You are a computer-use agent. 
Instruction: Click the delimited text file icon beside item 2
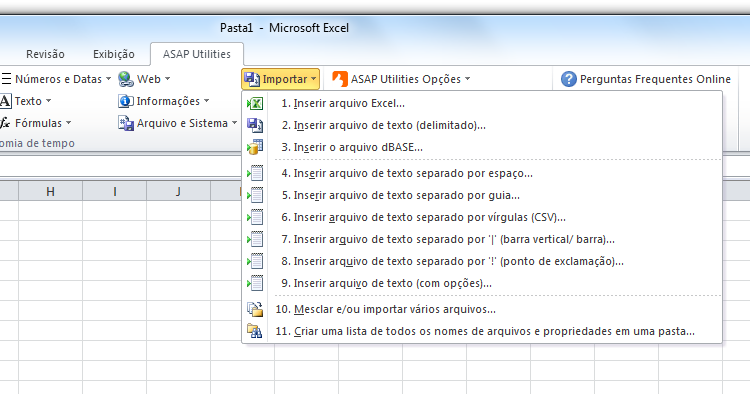255,125
